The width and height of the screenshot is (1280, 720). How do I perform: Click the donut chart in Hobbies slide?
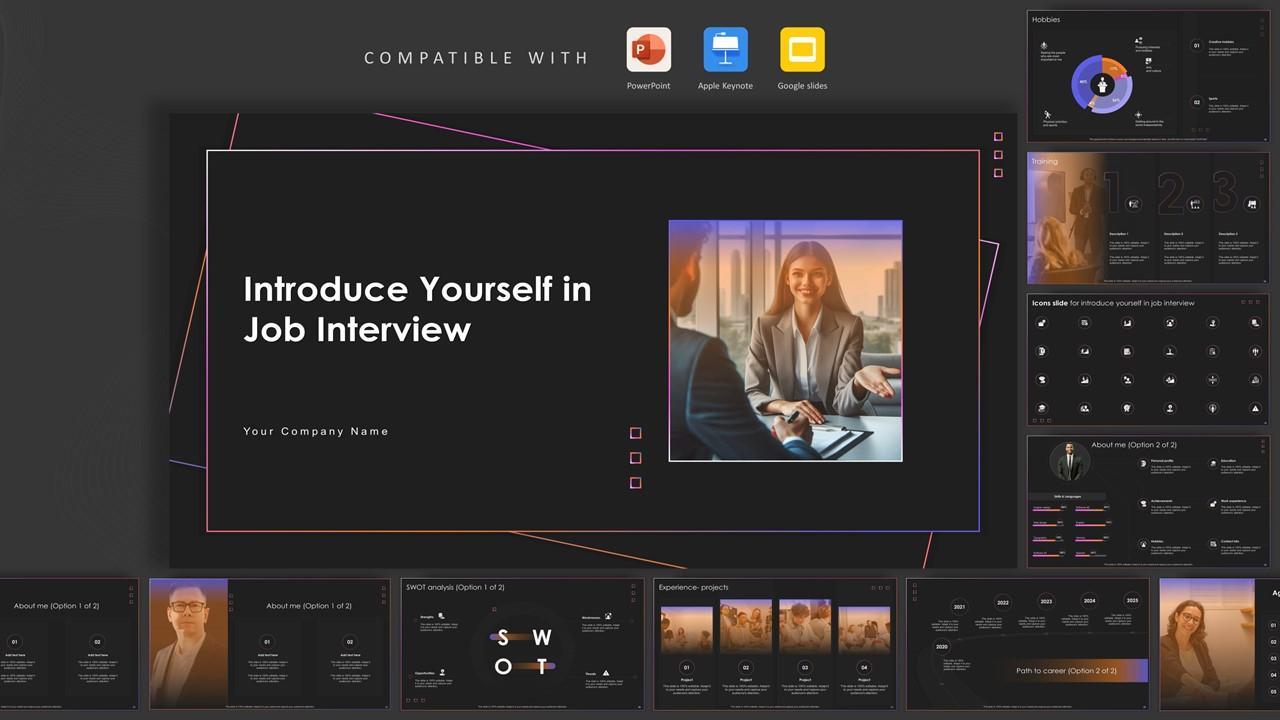click(1102, 85)
